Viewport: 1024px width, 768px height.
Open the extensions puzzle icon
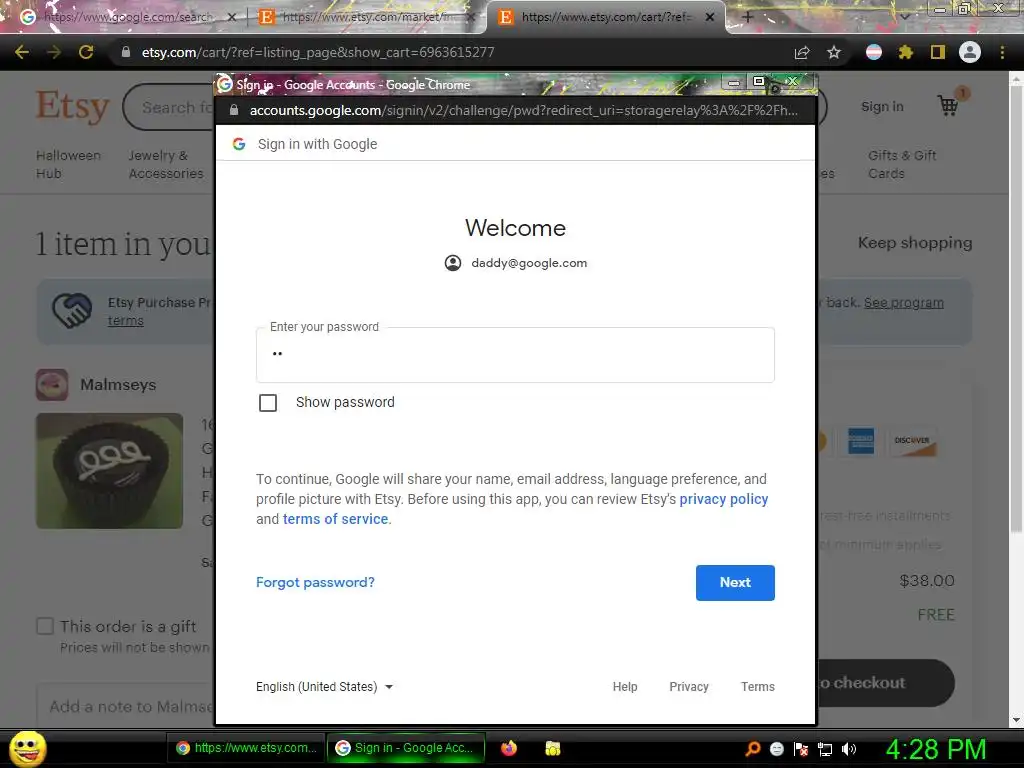906,52
